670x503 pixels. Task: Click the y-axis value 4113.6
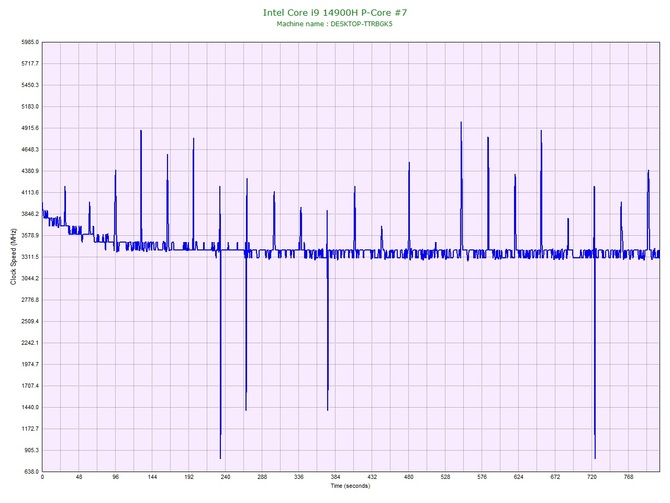pyautogui.click(x=30, y=193)
